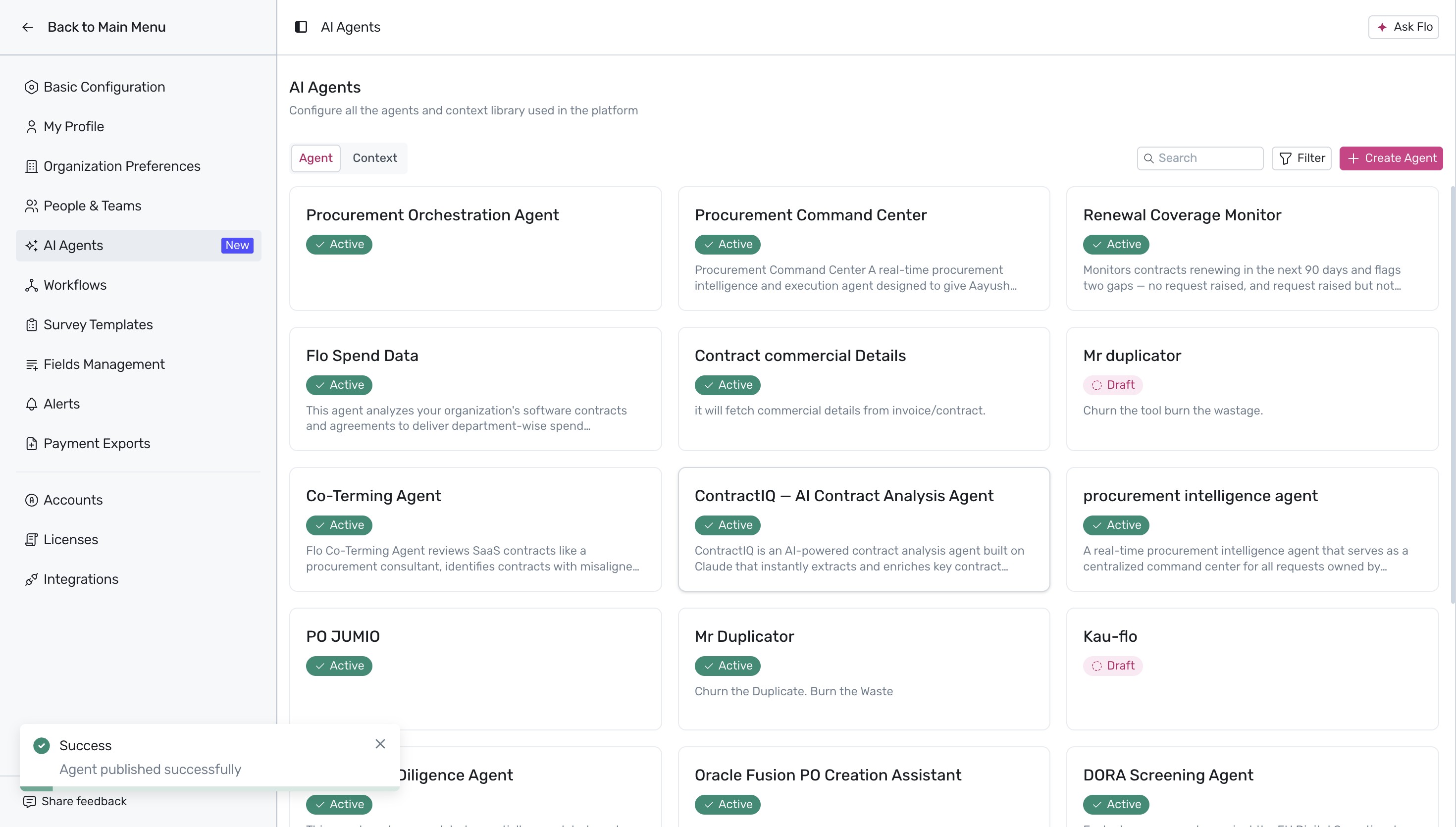Select the Agent tab
The image size is (1456, 827).
316,158
